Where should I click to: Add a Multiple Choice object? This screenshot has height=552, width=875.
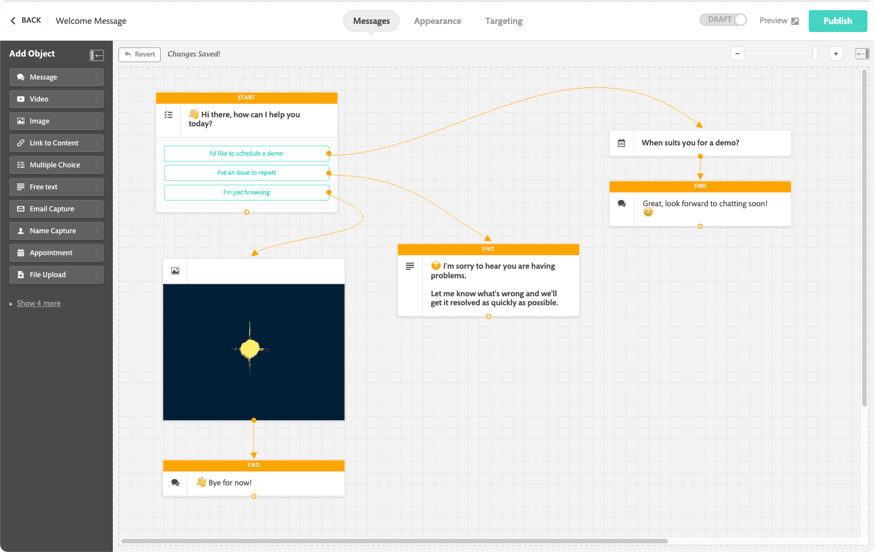tap(56, 165)
